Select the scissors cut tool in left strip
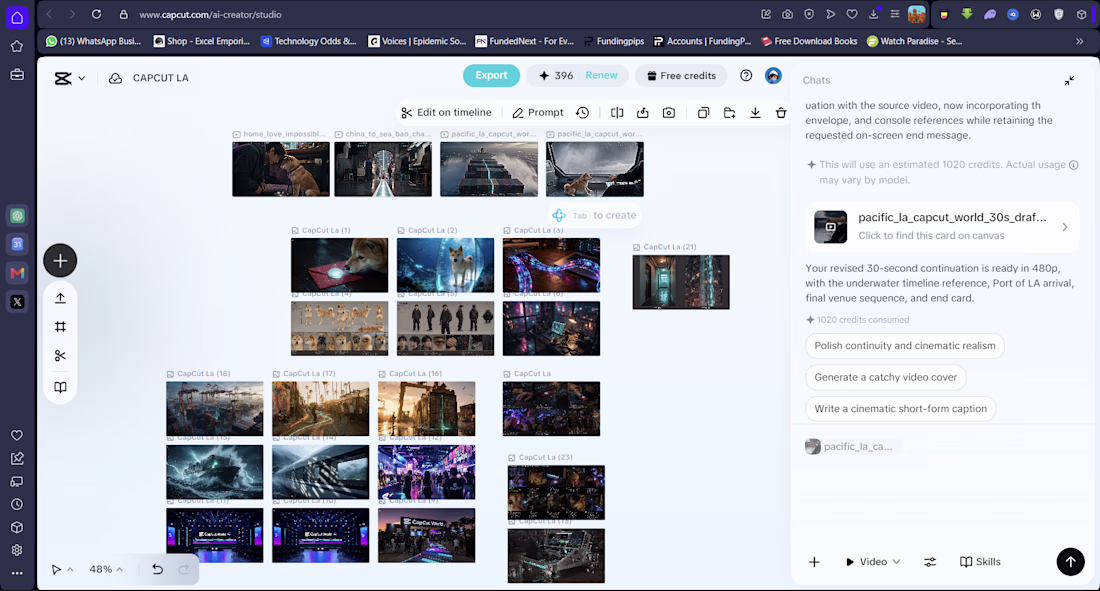This screenshot has width=1100, height=591. coord(60,356)
